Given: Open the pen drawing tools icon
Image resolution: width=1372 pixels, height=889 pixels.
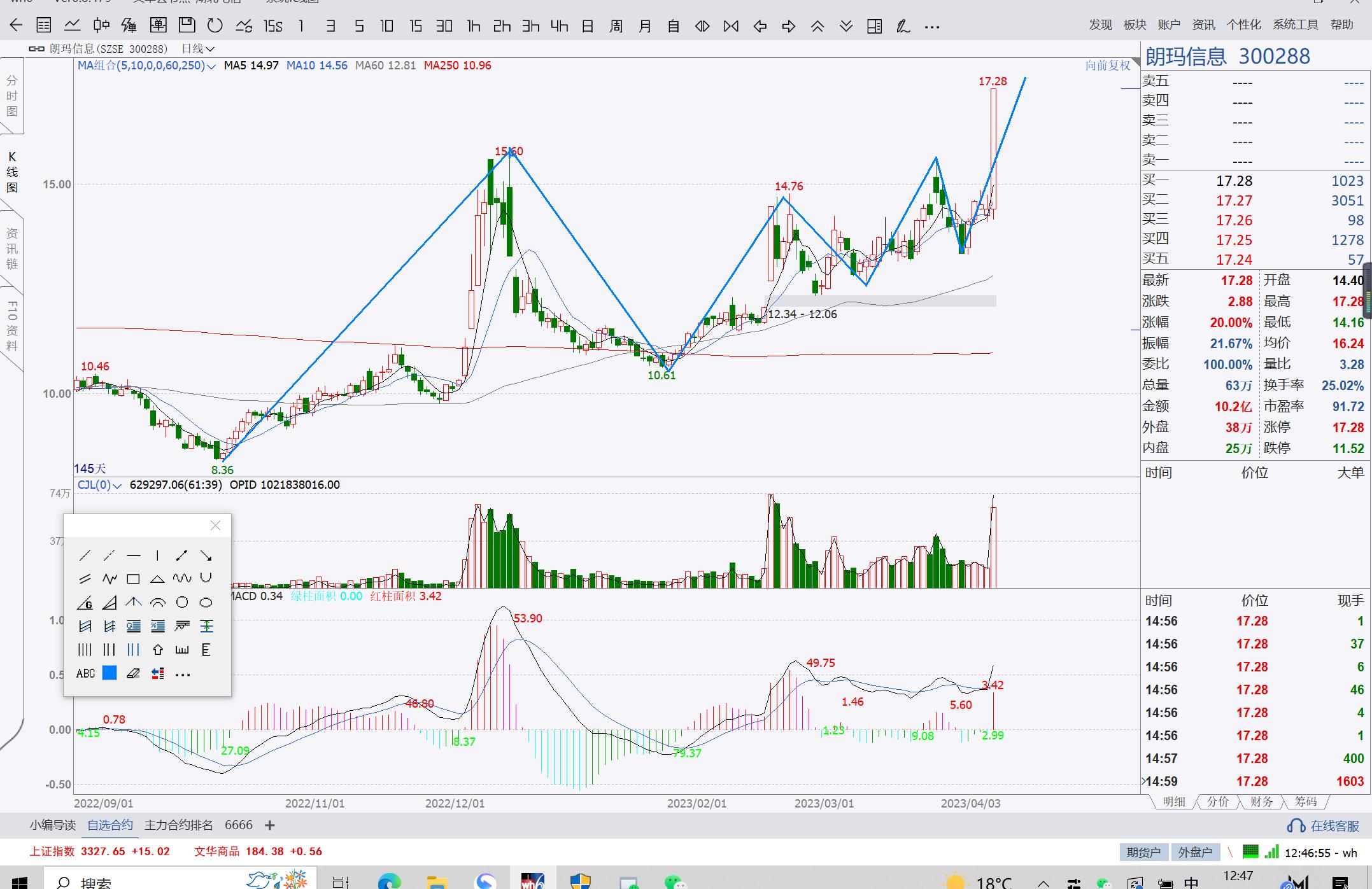Looking at the screenshot, I should [903, 26].
